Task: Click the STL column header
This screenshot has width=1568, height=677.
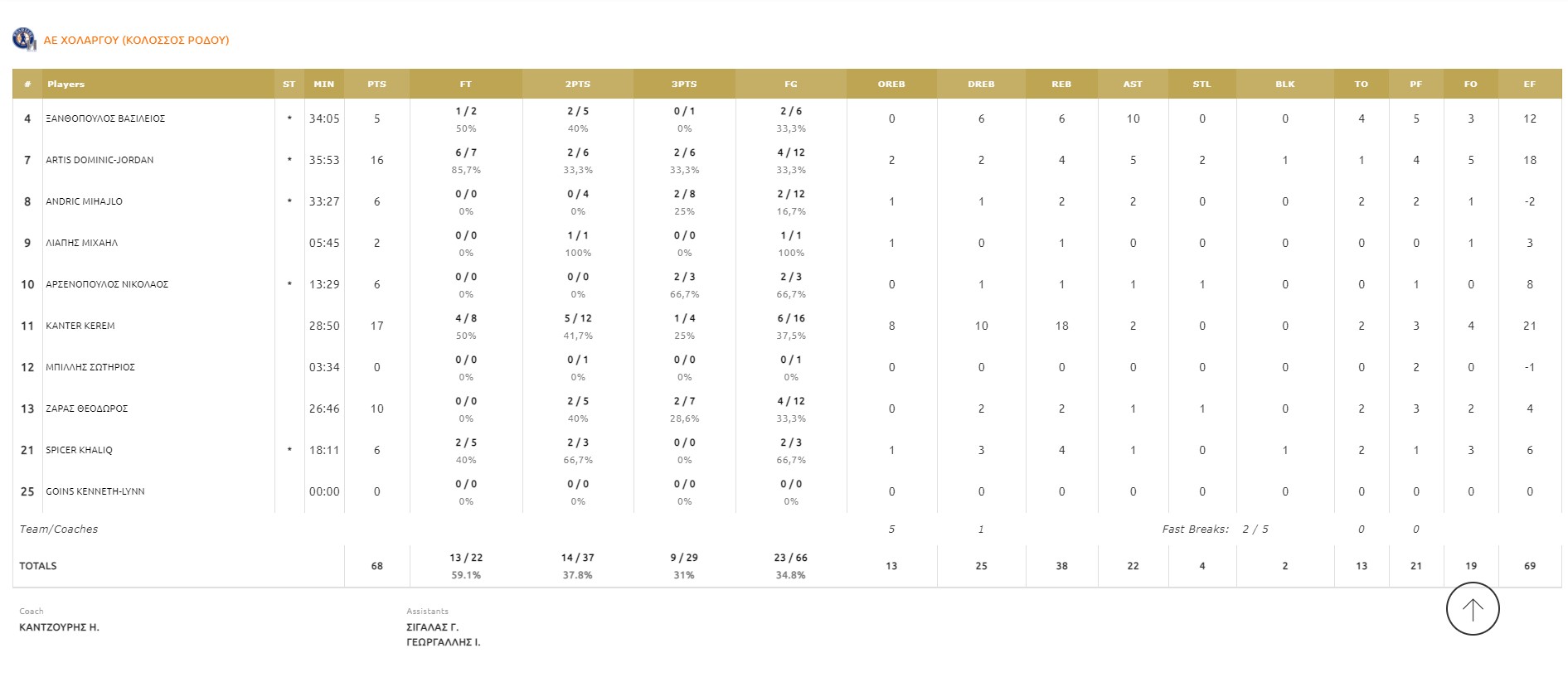Action: coord(1201,84)
